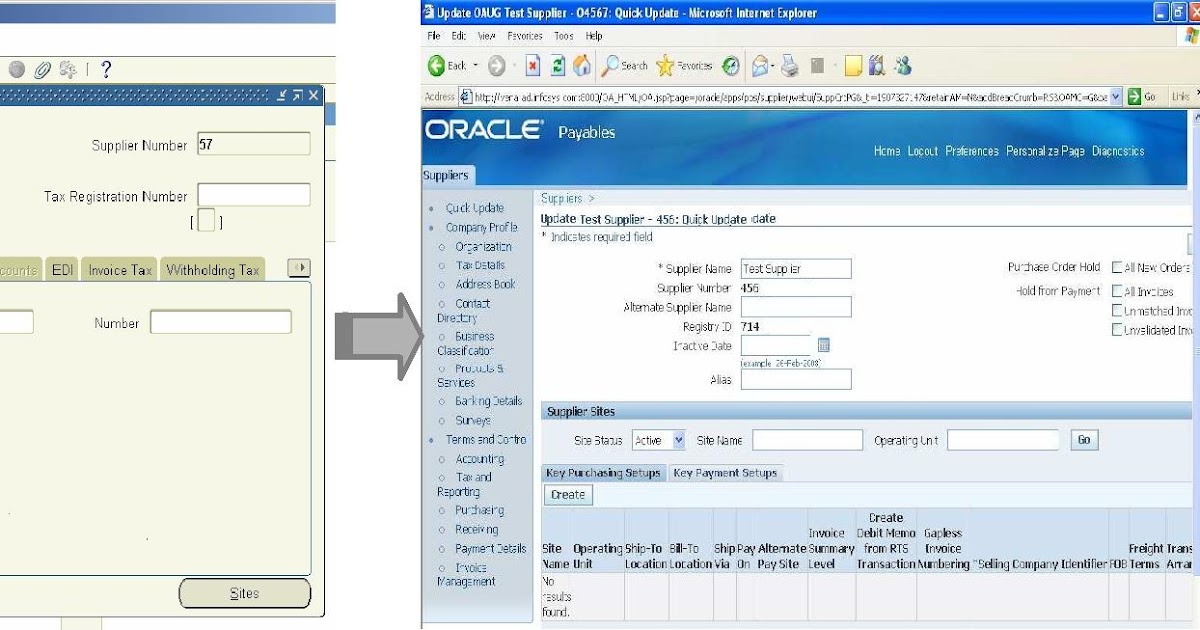
Task: Enable the All Invoices checkbox
Action: pos(1118,289)
